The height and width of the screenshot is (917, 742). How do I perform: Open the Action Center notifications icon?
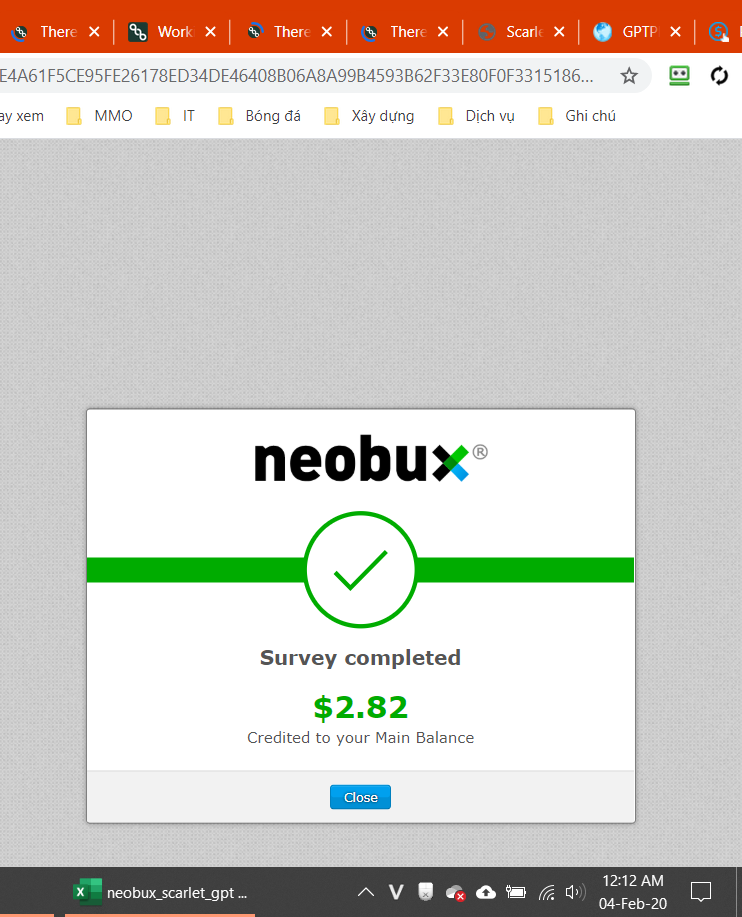(x=700, y=892)
